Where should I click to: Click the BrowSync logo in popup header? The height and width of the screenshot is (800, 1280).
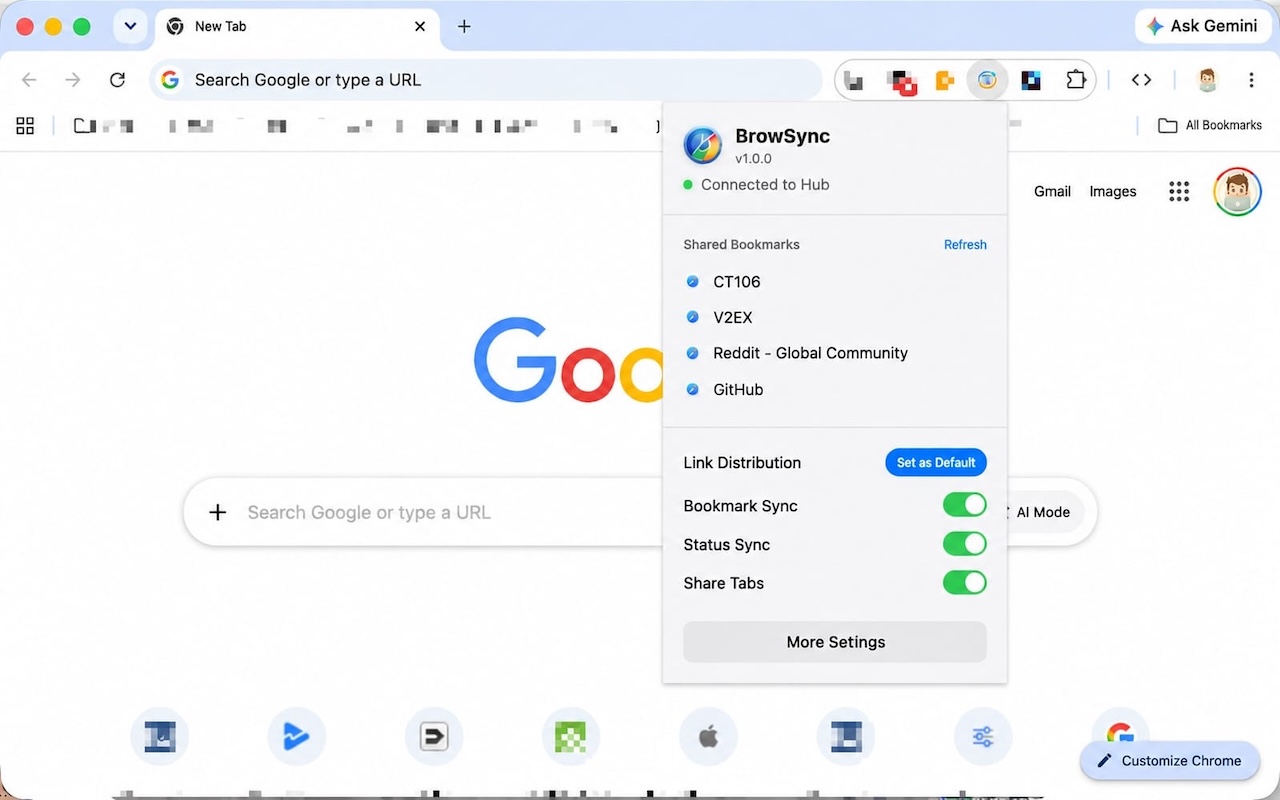(703, 146)
